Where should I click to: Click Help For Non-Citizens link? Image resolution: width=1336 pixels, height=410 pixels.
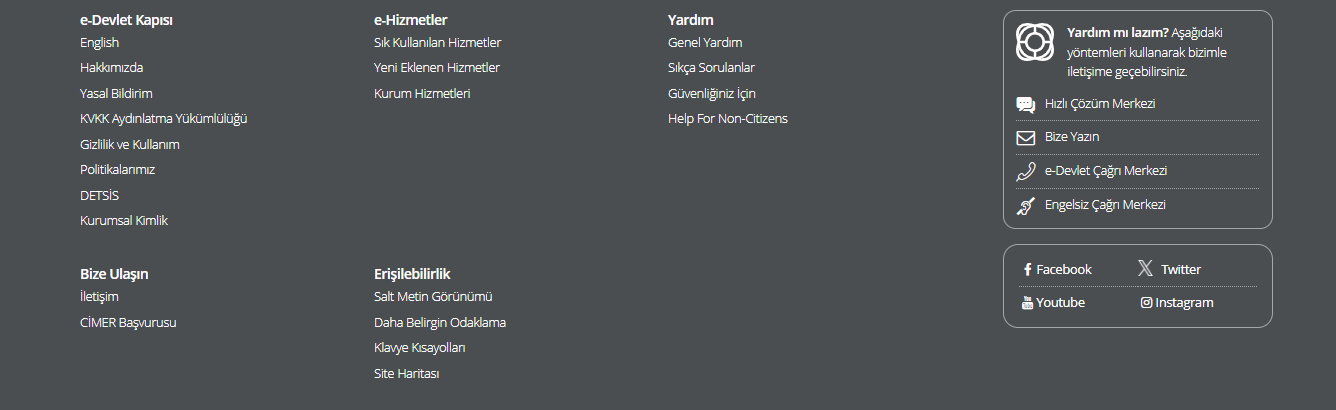click(727, 119)
